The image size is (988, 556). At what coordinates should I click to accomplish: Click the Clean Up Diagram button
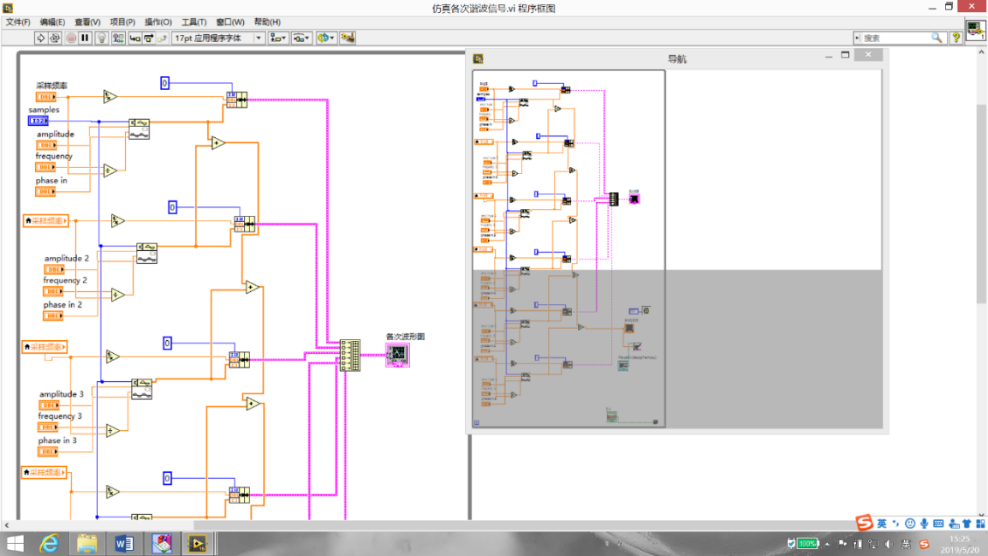pyautogui.click(x=348, y=38)
